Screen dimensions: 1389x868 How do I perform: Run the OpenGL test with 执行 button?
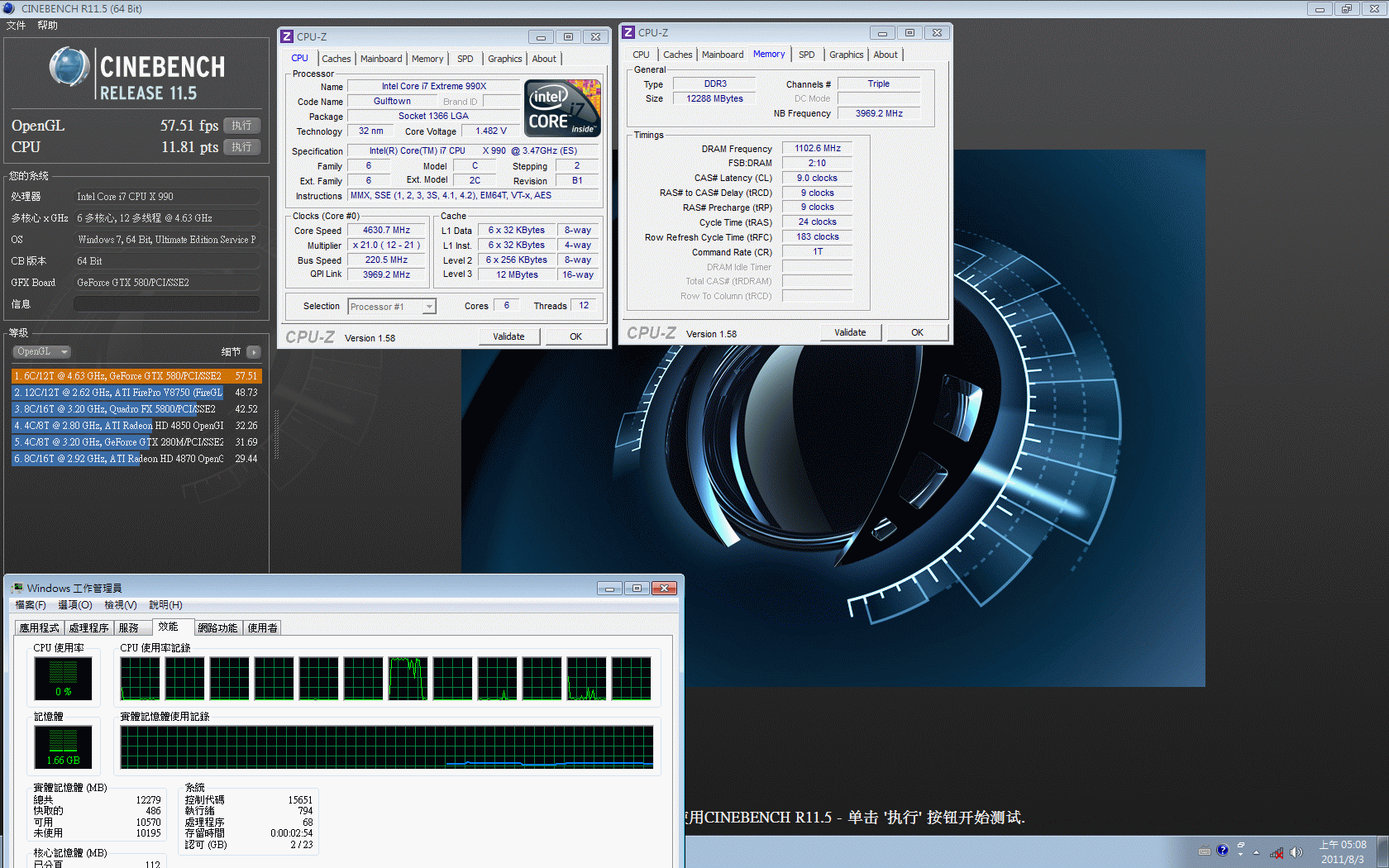(241, 126)
